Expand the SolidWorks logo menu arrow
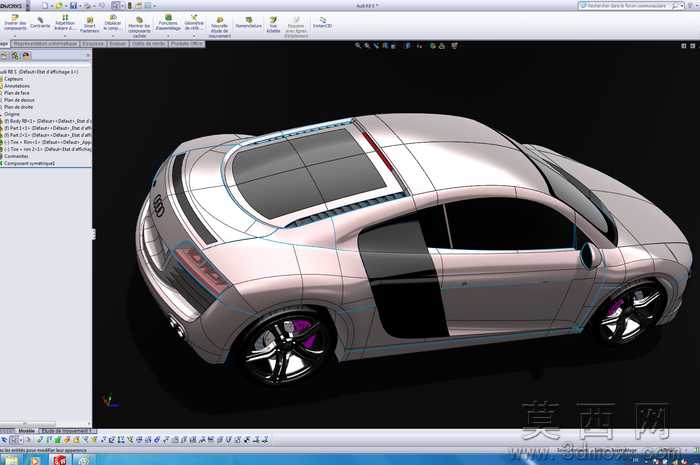Image resolution: width=700 pixels, height=465 pixels. coord(27,6)
